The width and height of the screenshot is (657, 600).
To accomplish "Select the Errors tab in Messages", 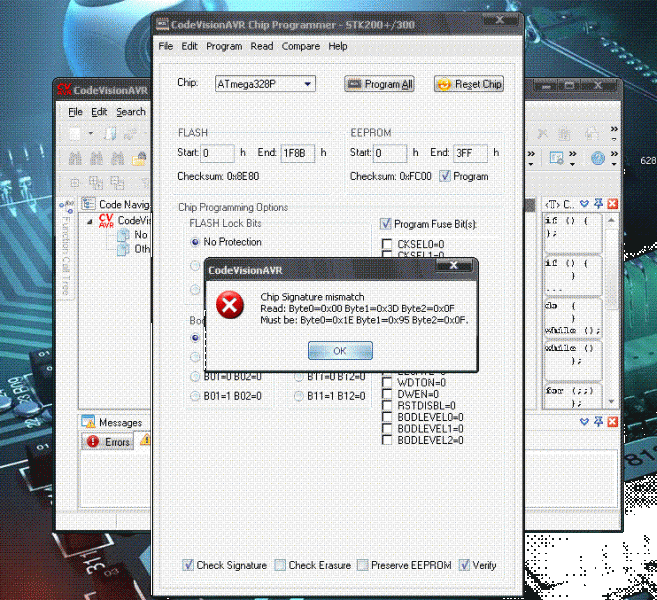I will (107, 442).
